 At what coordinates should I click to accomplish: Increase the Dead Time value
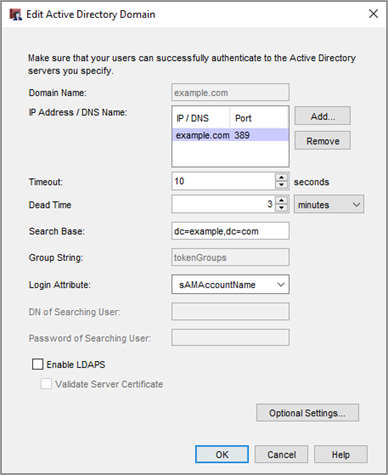(x=282, y=200)
